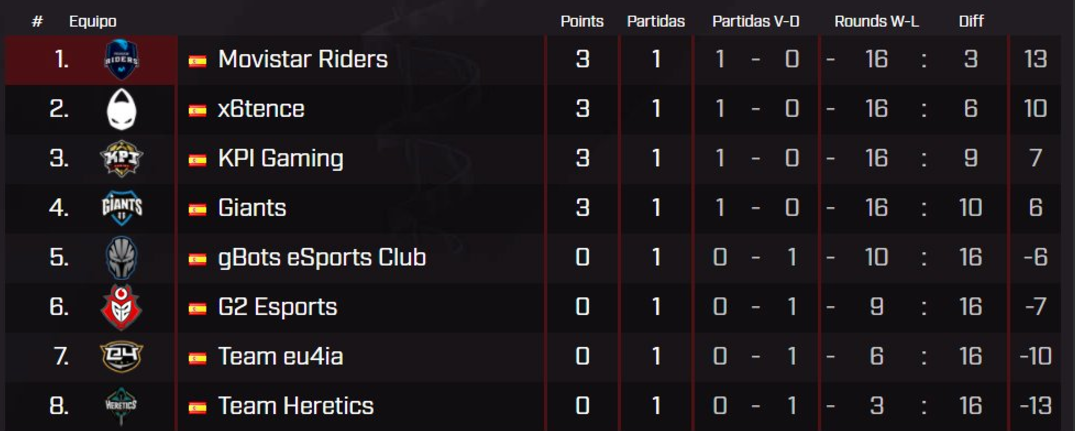
Task: Open the KPI Gaming team link
Action: click(x=281, y=159)
